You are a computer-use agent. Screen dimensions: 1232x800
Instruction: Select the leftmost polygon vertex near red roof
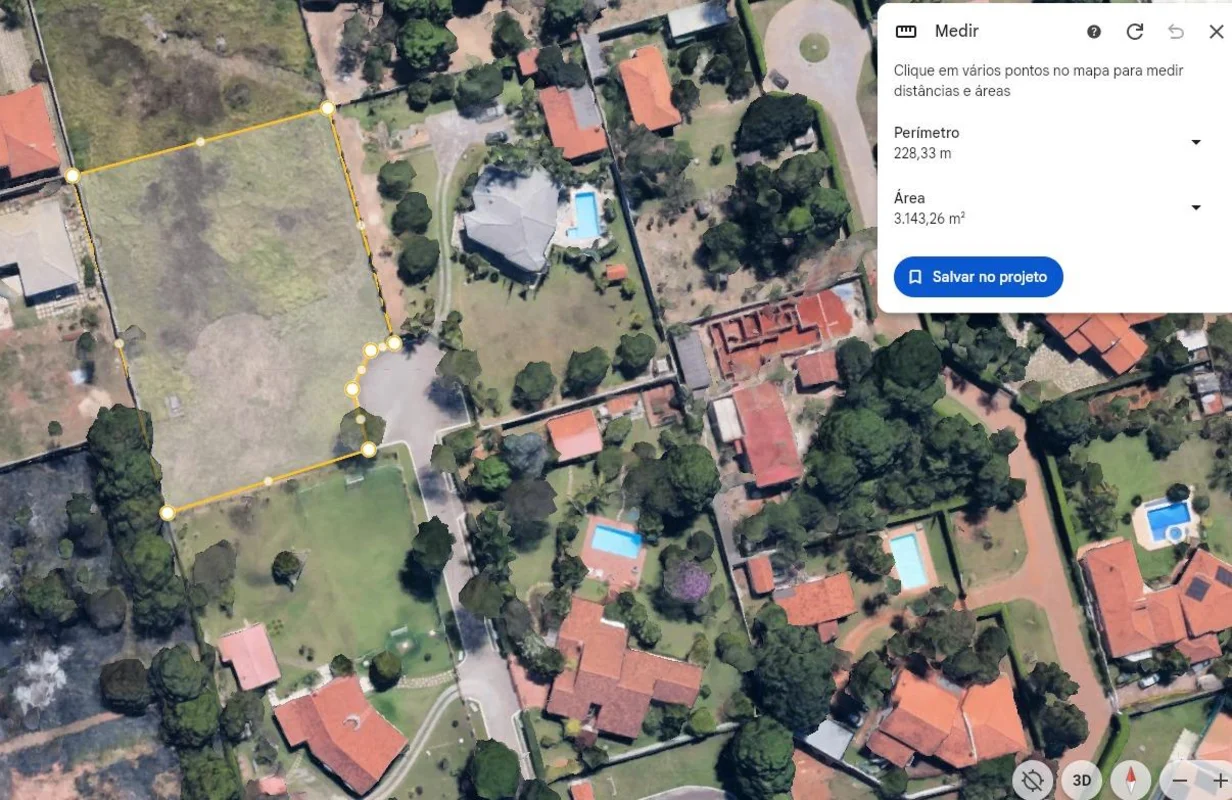[72, 176]
